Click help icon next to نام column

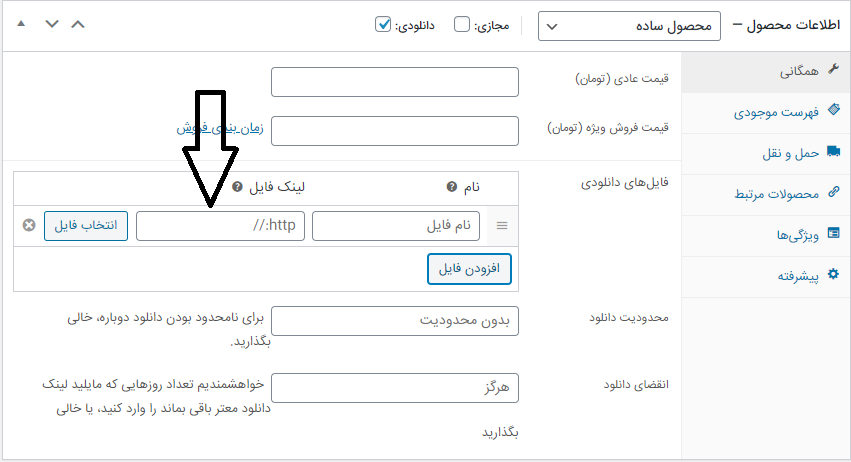(452, 187)
